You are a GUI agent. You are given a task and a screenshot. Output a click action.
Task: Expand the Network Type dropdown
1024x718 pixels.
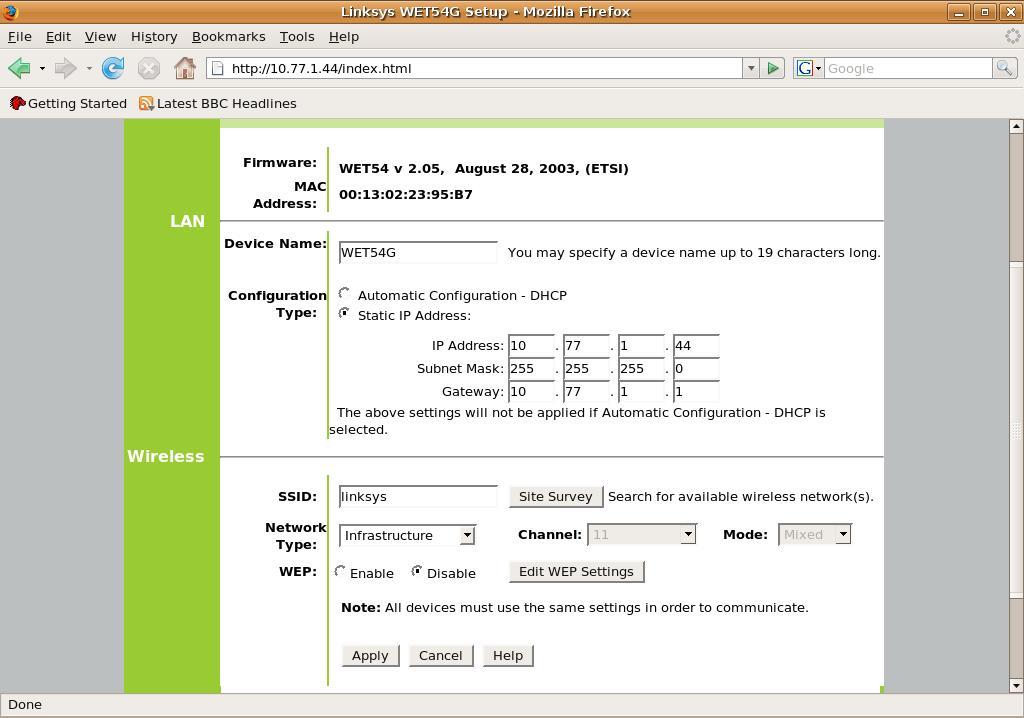click(466, 535)
